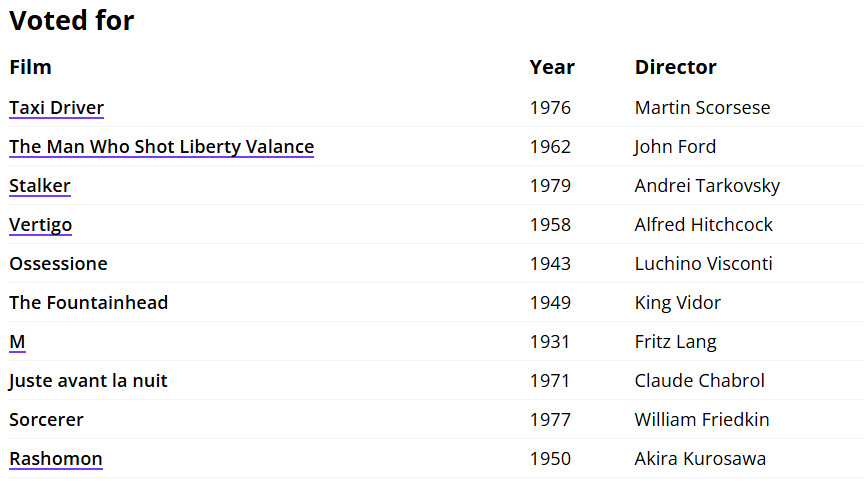Viewport: 867px width, 481px height.
Task: Click the Sorcerer film title
Action: (46, 420)
